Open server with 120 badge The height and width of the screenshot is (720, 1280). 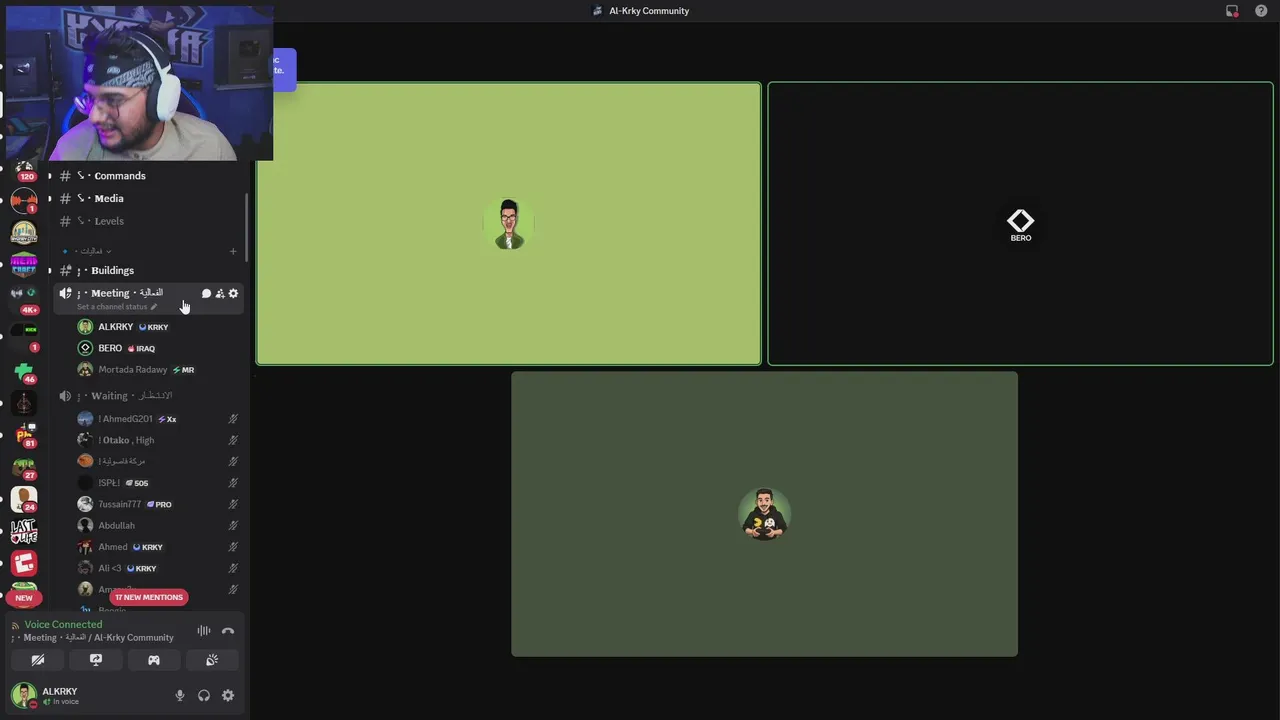24,170
